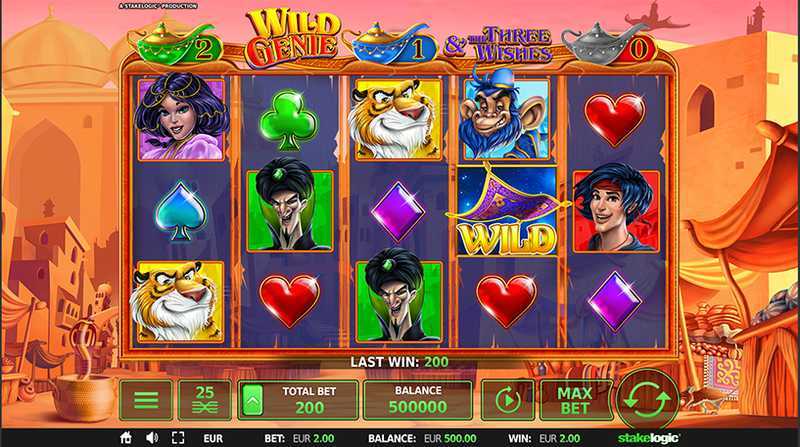This screenshot has width=800, height=447.
Task: Click the blue monkey symbol
Action: point(506,117)
